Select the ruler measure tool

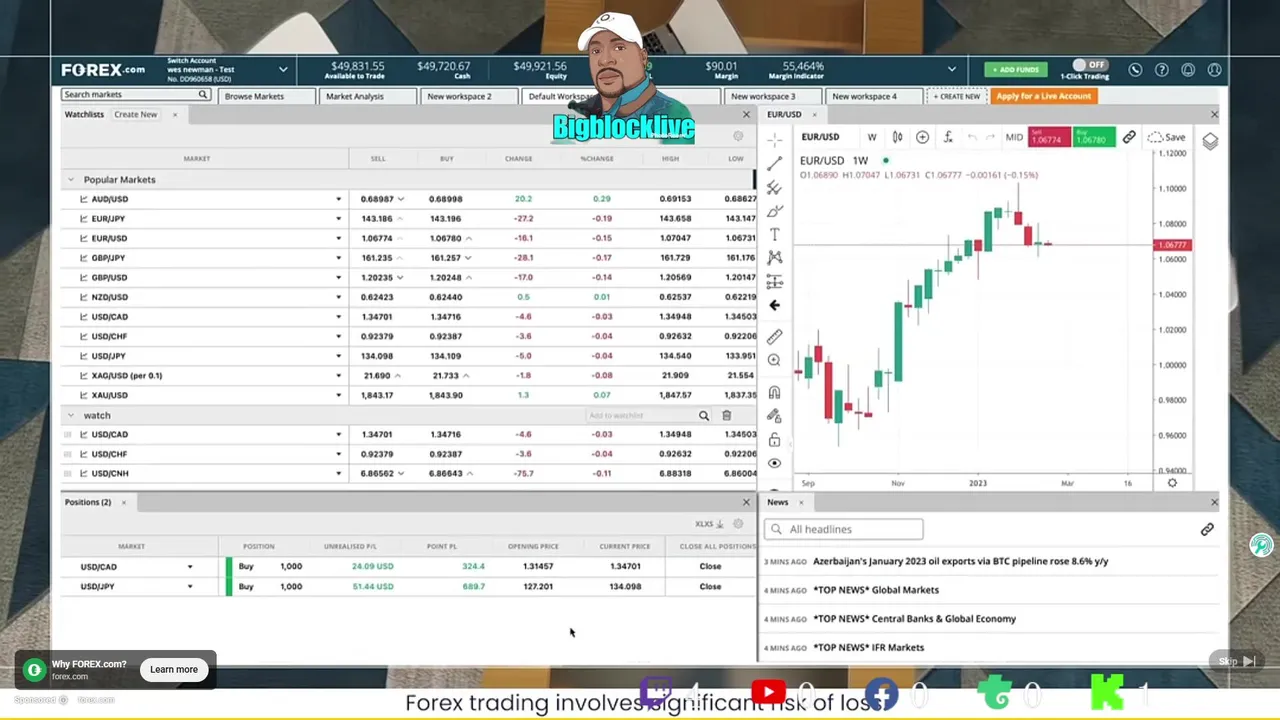[775, 337]
